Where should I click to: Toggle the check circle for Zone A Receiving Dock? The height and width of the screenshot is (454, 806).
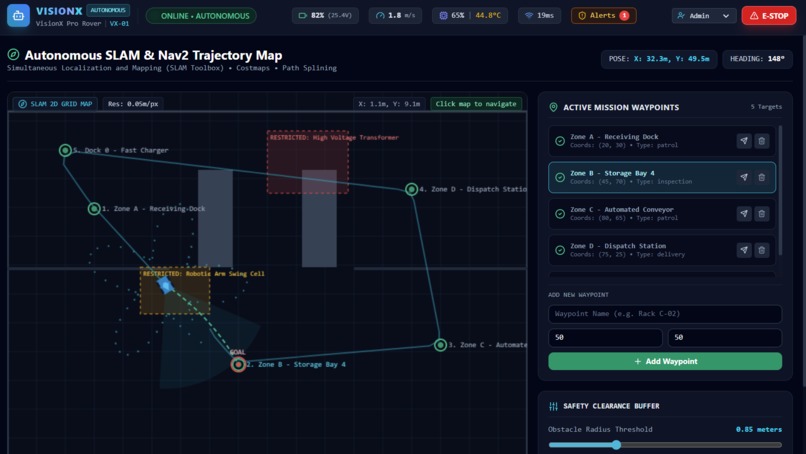560,141
